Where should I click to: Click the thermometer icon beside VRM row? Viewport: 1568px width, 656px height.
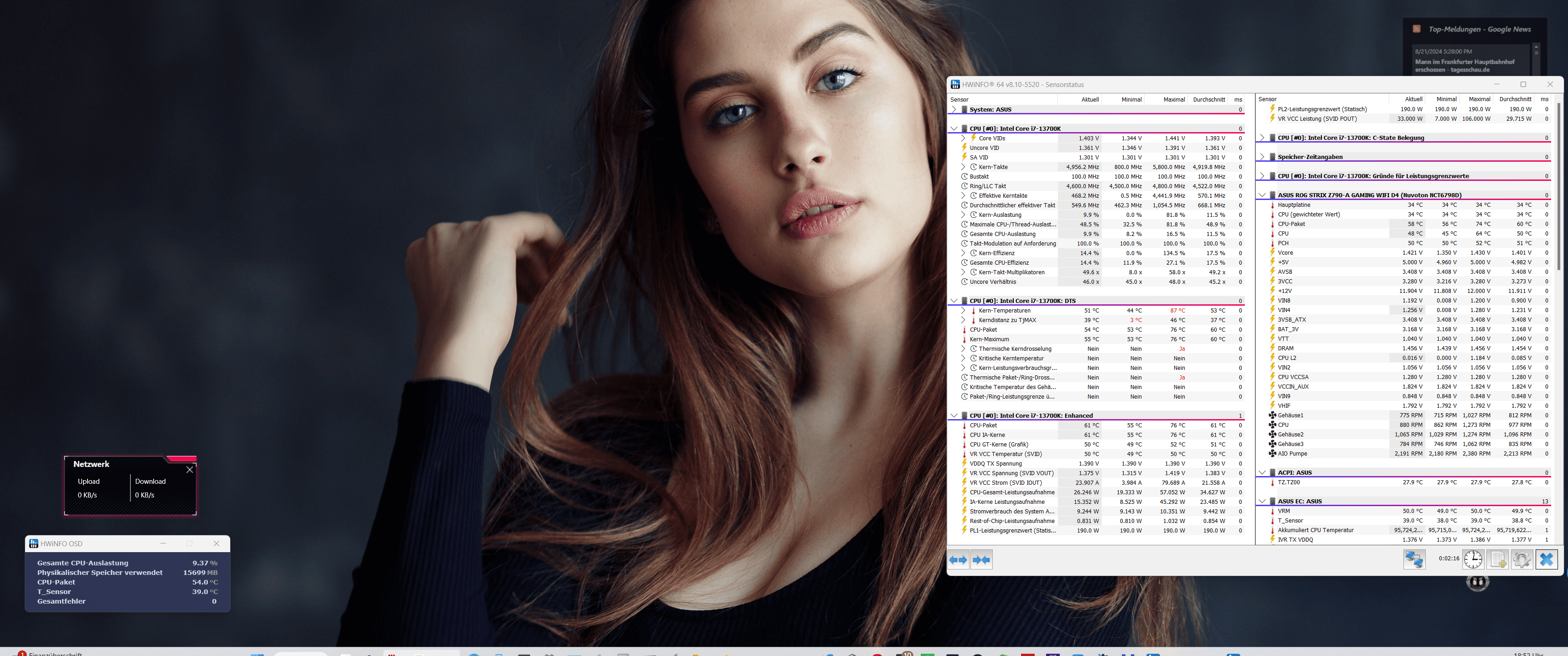(1272, 511)
